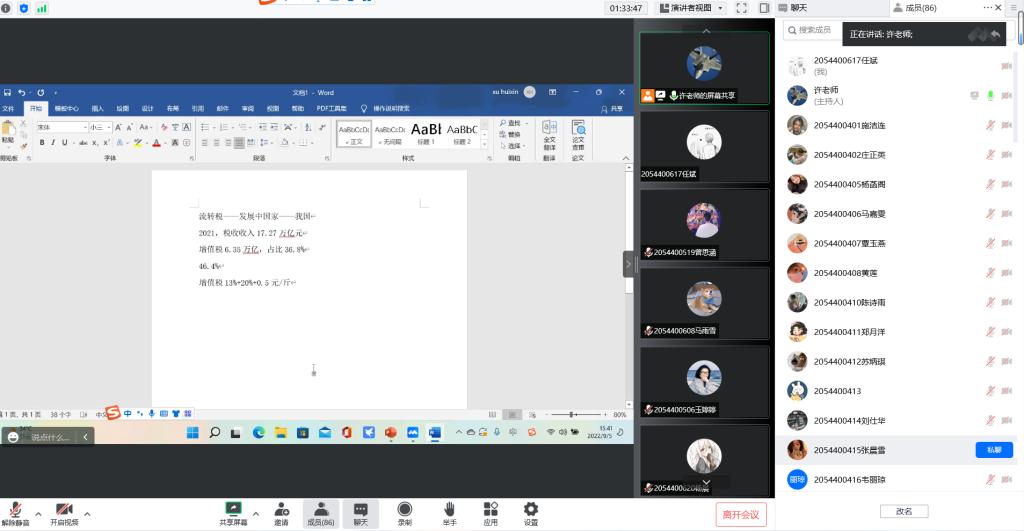Image resolution: width=1024 pixels, height=531 pixels.
Task: Open the 设计 ribbon tab in Word
Action: tap(148, 108)
